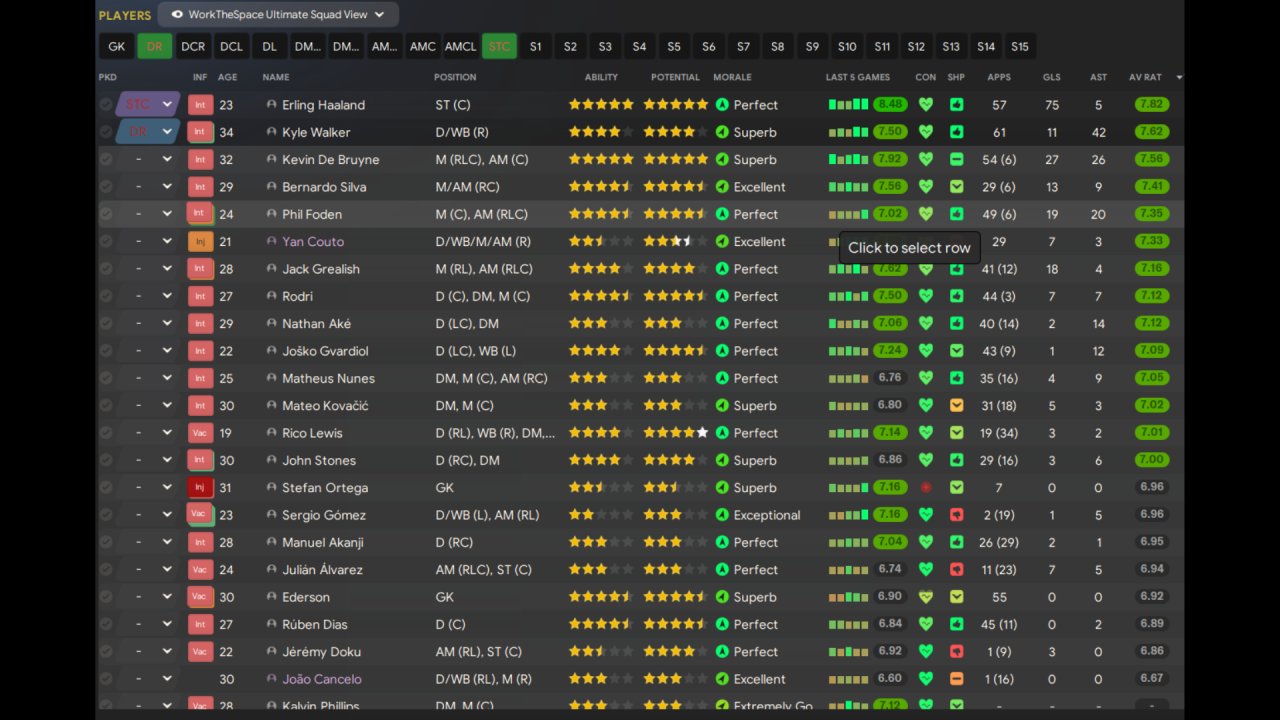The height and width of the screenshot is (720, 1280).
Task: Click the Int status badge for Erling Haaland
Action: click(200, 105)
